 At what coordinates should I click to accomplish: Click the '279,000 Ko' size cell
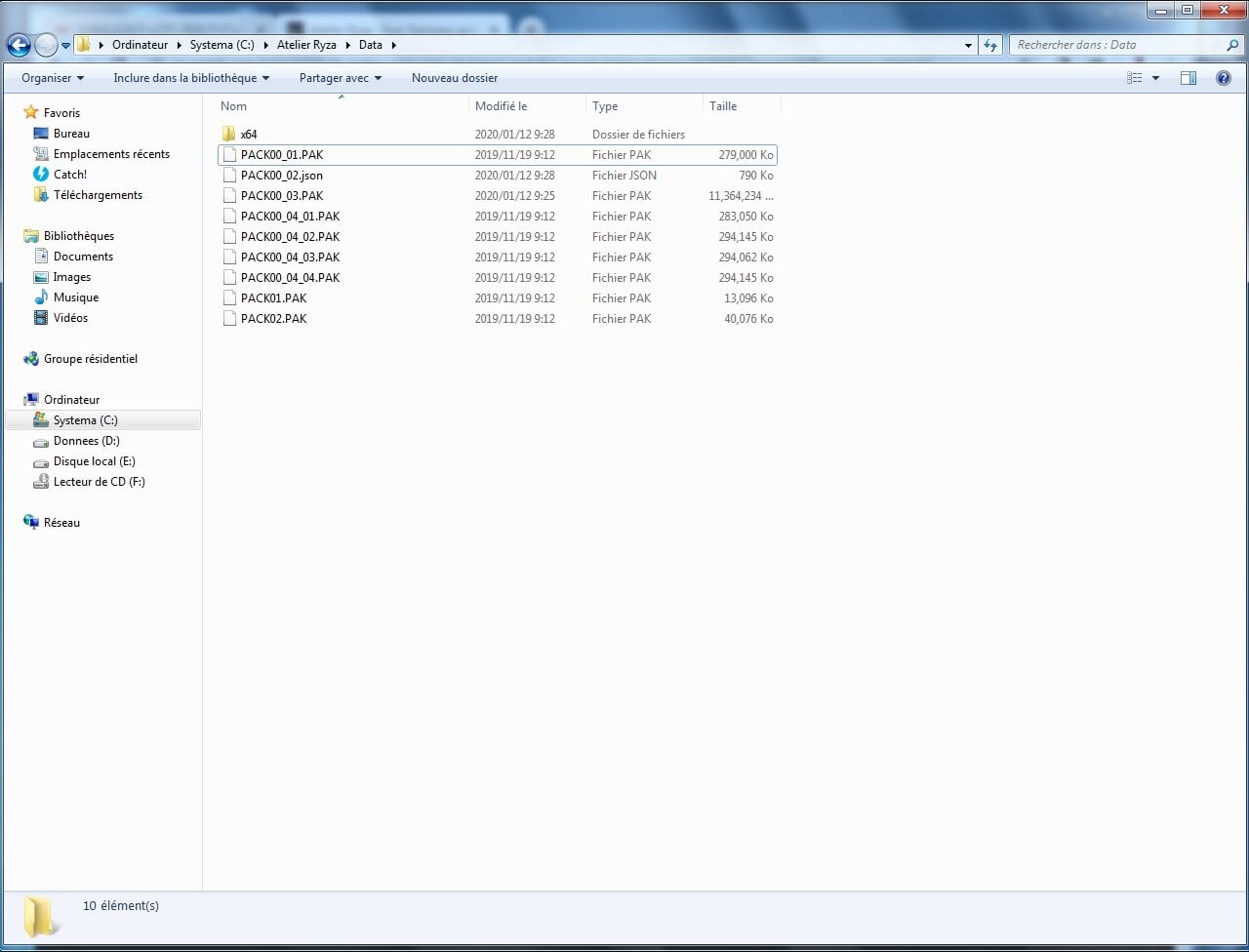(745, 155)
